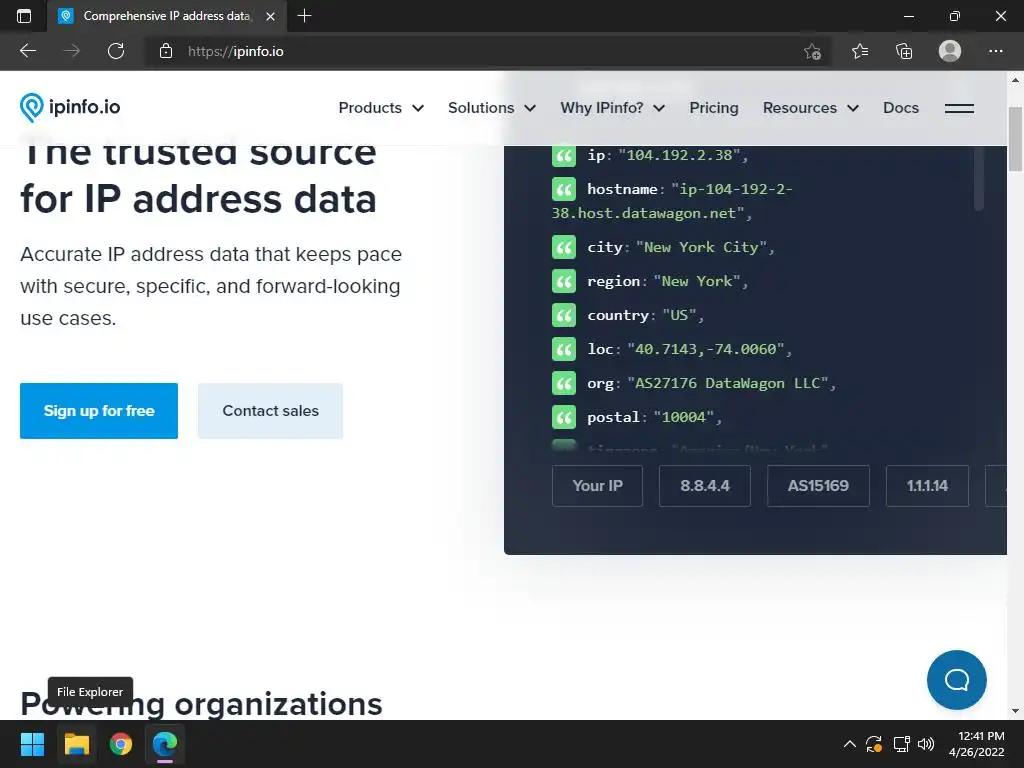Screen dimensions: 1024x768
Task: Open the Pricing page
Action: pyautogui.click(x=714, y=108)
